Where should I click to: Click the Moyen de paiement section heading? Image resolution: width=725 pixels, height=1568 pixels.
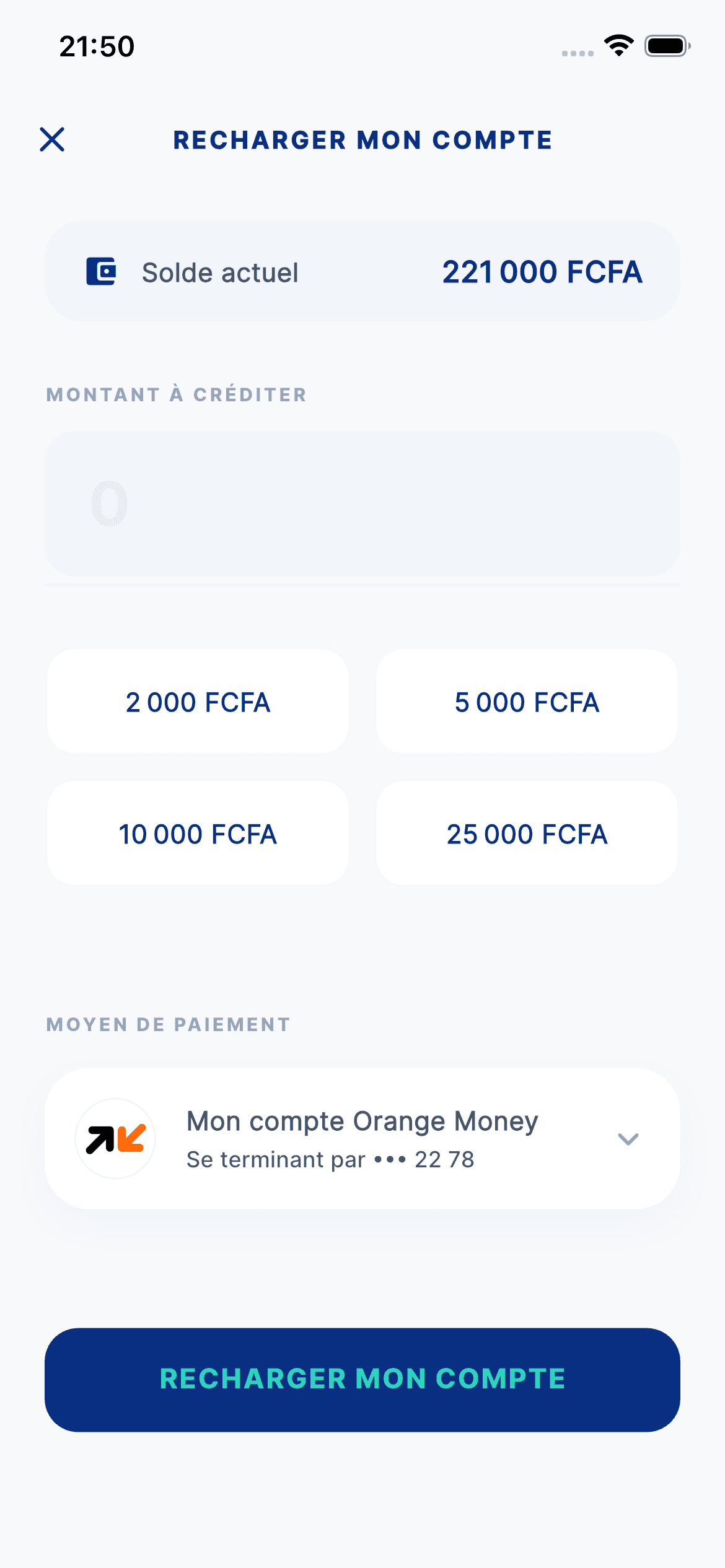point(168,1024)
